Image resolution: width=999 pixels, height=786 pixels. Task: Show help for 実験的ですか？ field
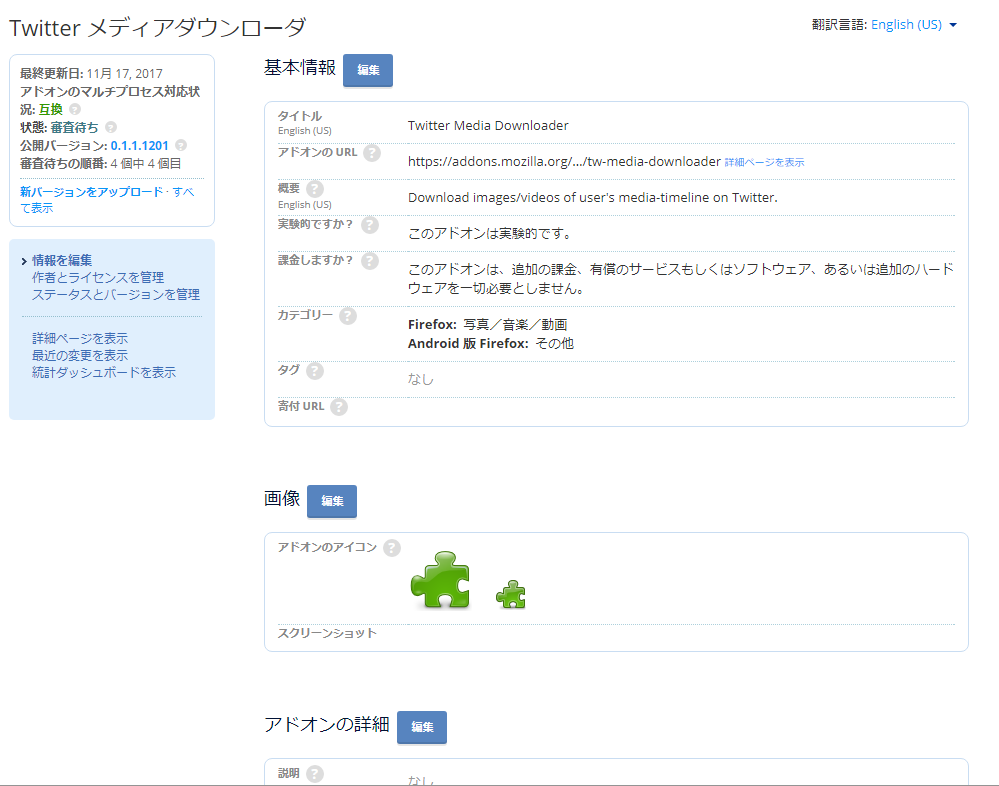click(x=370, y=225)
